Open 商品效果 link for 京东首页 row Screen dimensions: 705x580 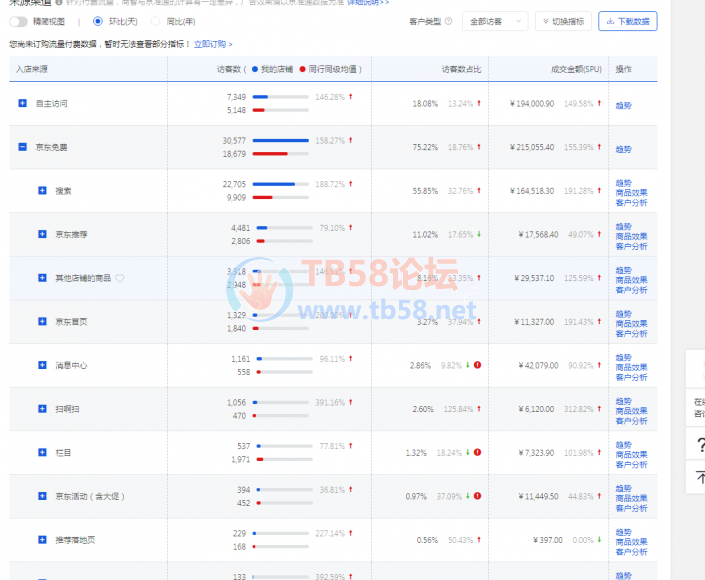coord(631,324)
